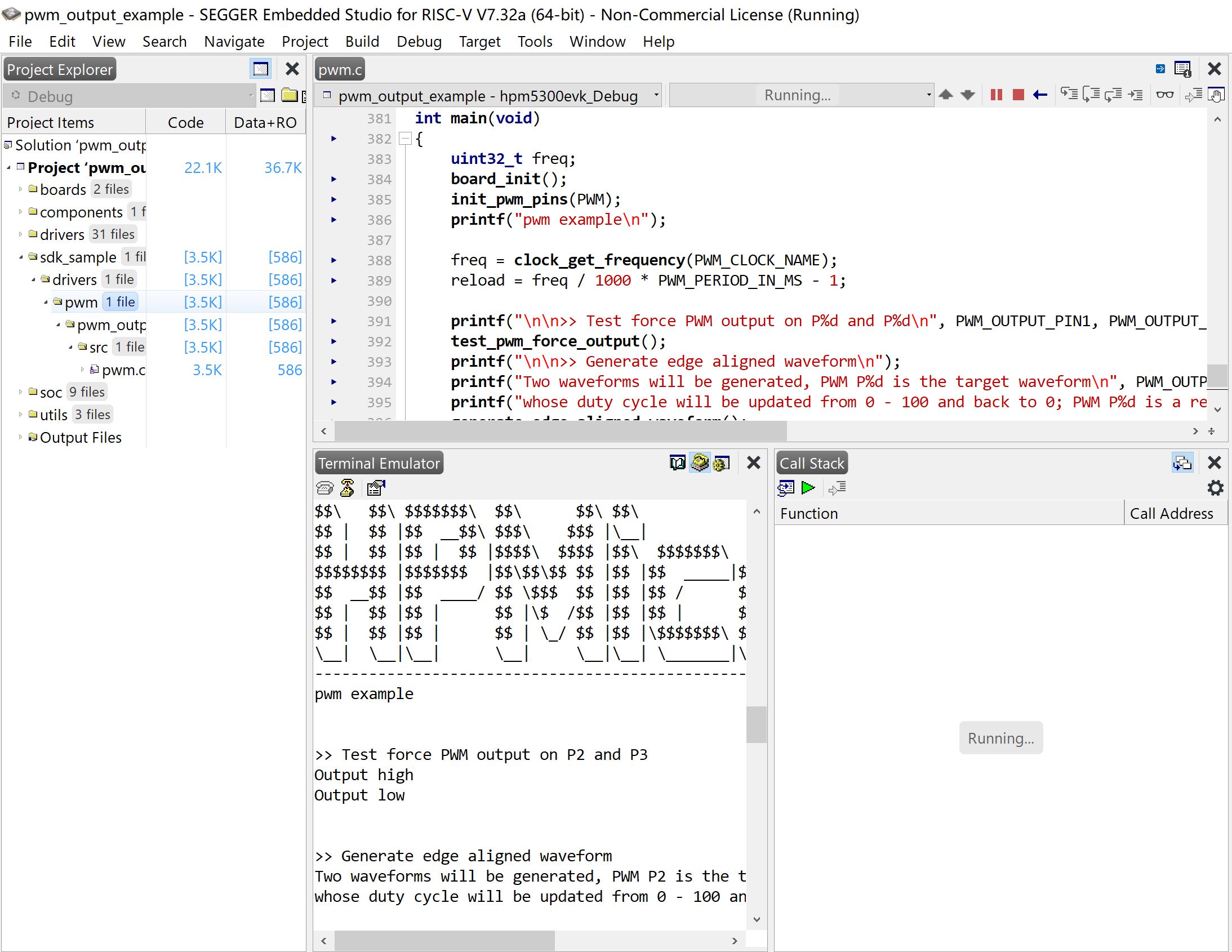Click the clear terminal document icon

(x=375, y=487)
